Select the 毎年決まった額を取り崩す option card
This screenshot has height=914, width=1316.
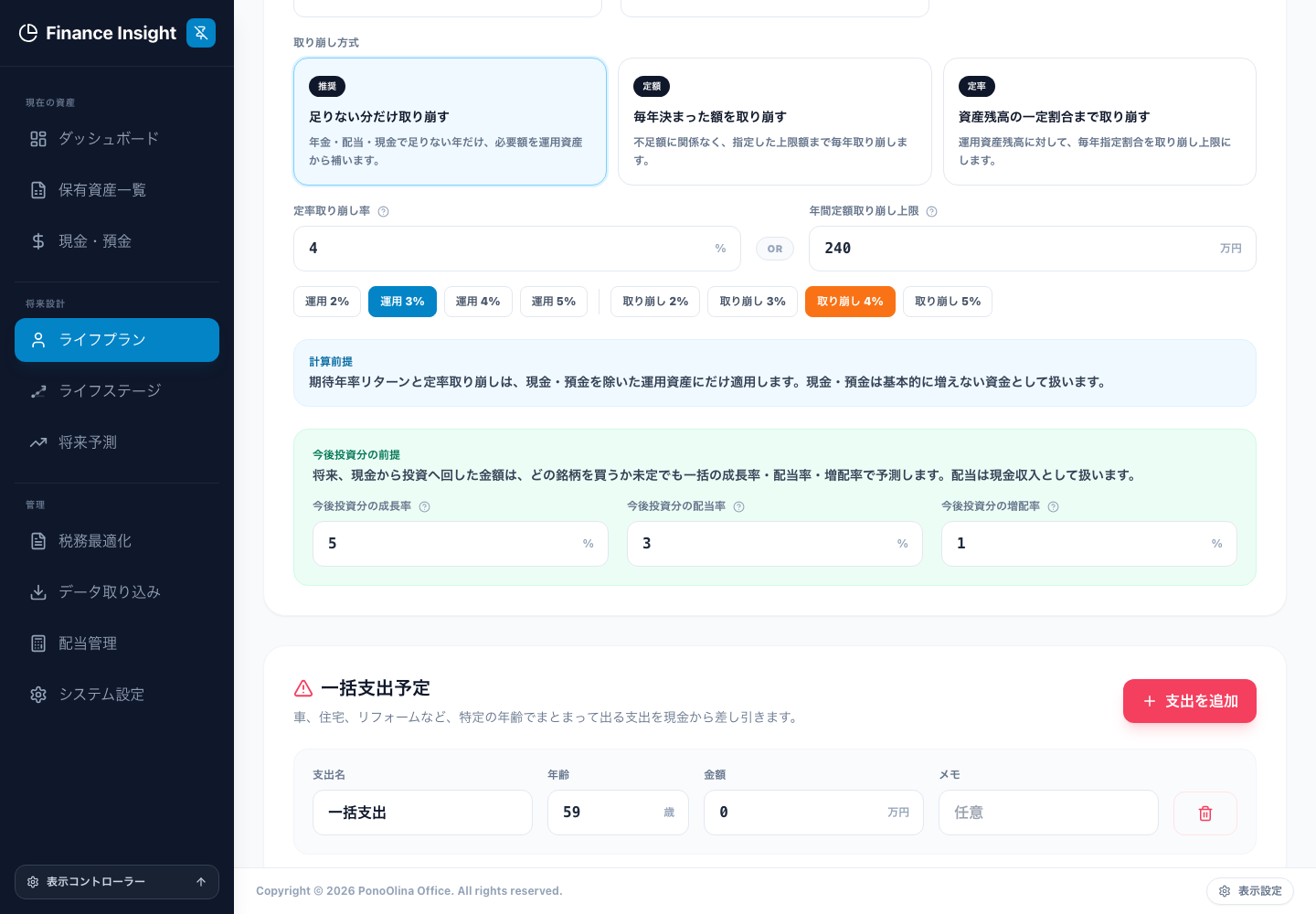pos(775,122)
